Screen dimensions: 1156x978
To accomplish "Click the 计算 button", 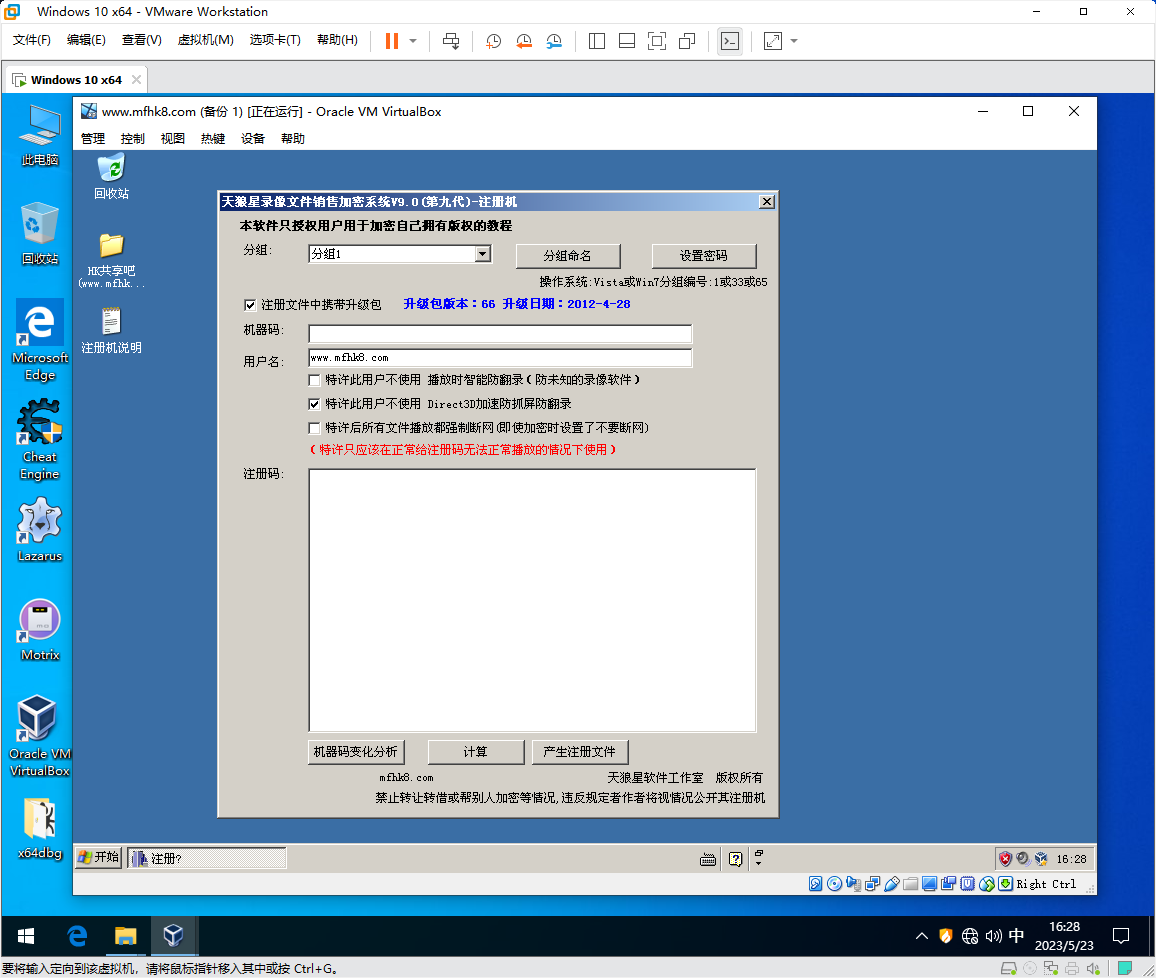I will click(476, 752).
